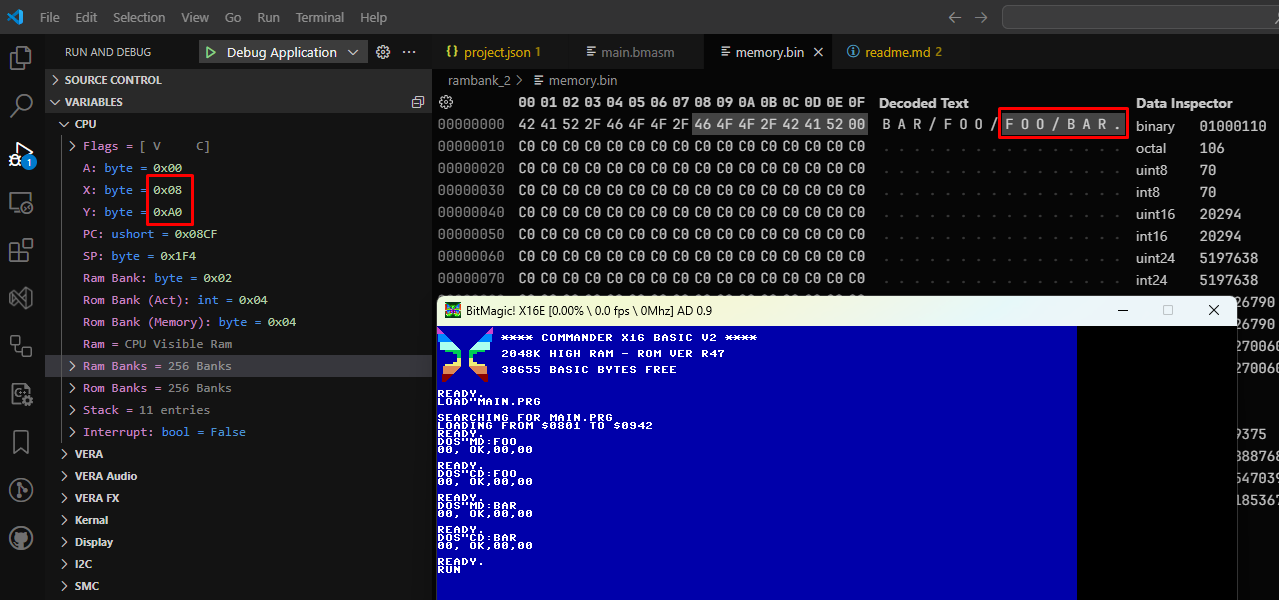Open the Search view in activity bar
Screen dimensions: 1279x600
[21, 107]
